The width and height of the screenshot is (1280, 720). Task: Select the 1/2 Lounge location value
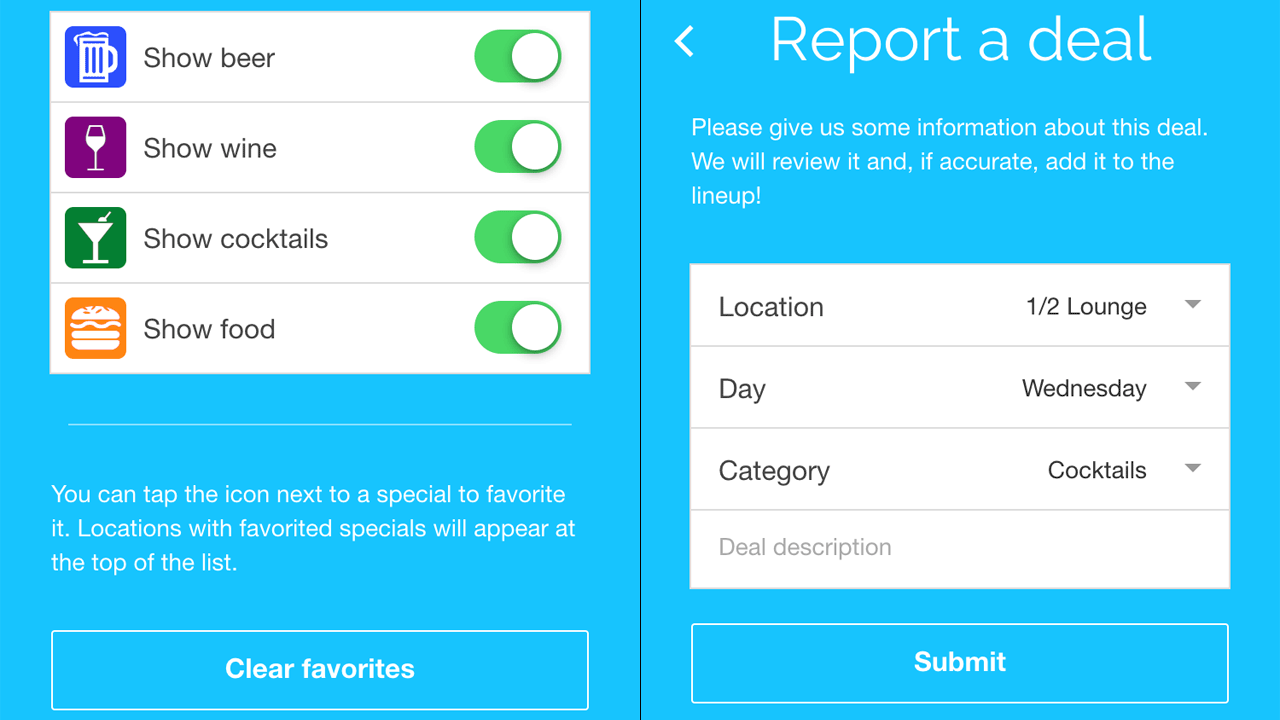[1086, 307]
